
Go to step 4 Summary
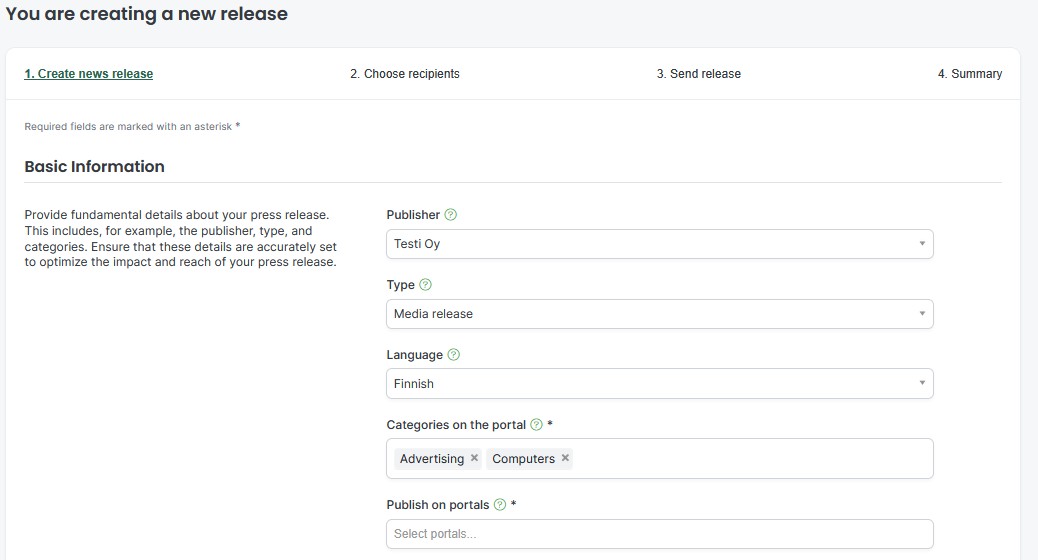[x=970, y=73]
